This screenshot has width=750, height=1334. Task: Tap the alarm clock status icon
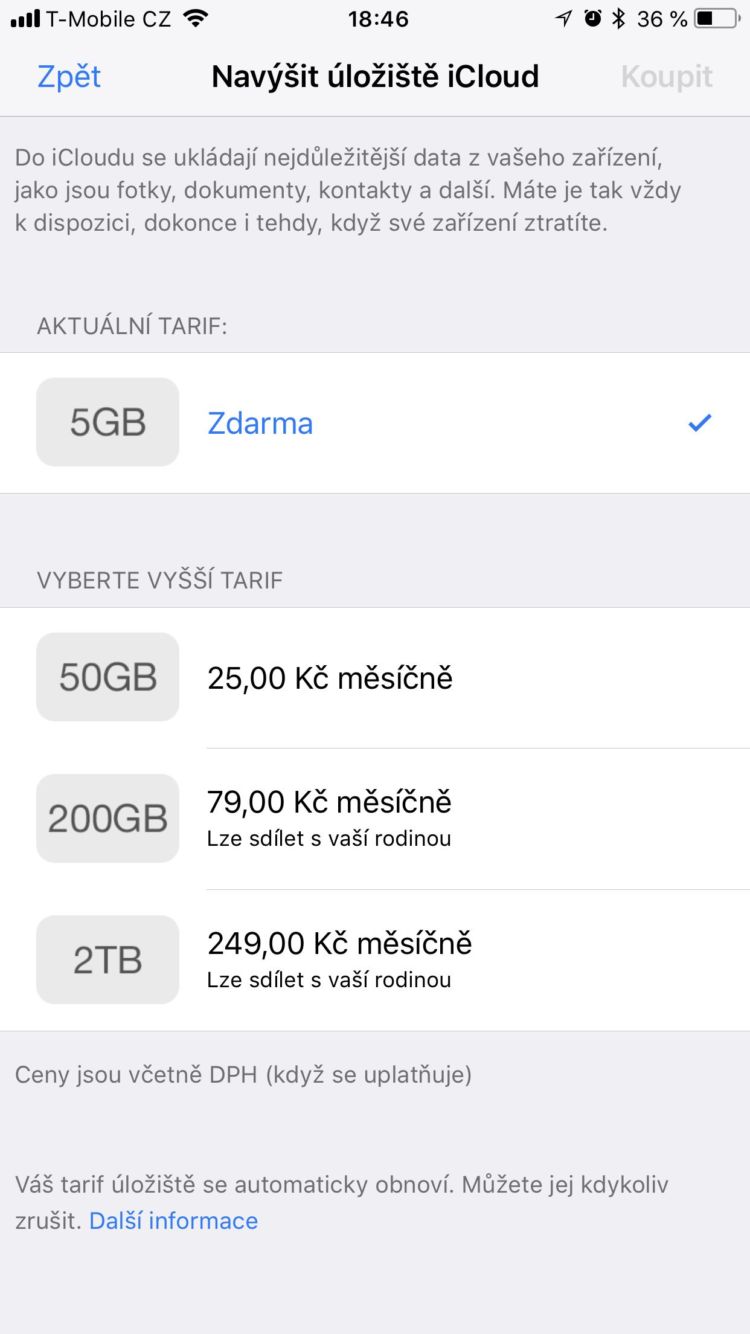pyautogui.click(x=593, y=18)
